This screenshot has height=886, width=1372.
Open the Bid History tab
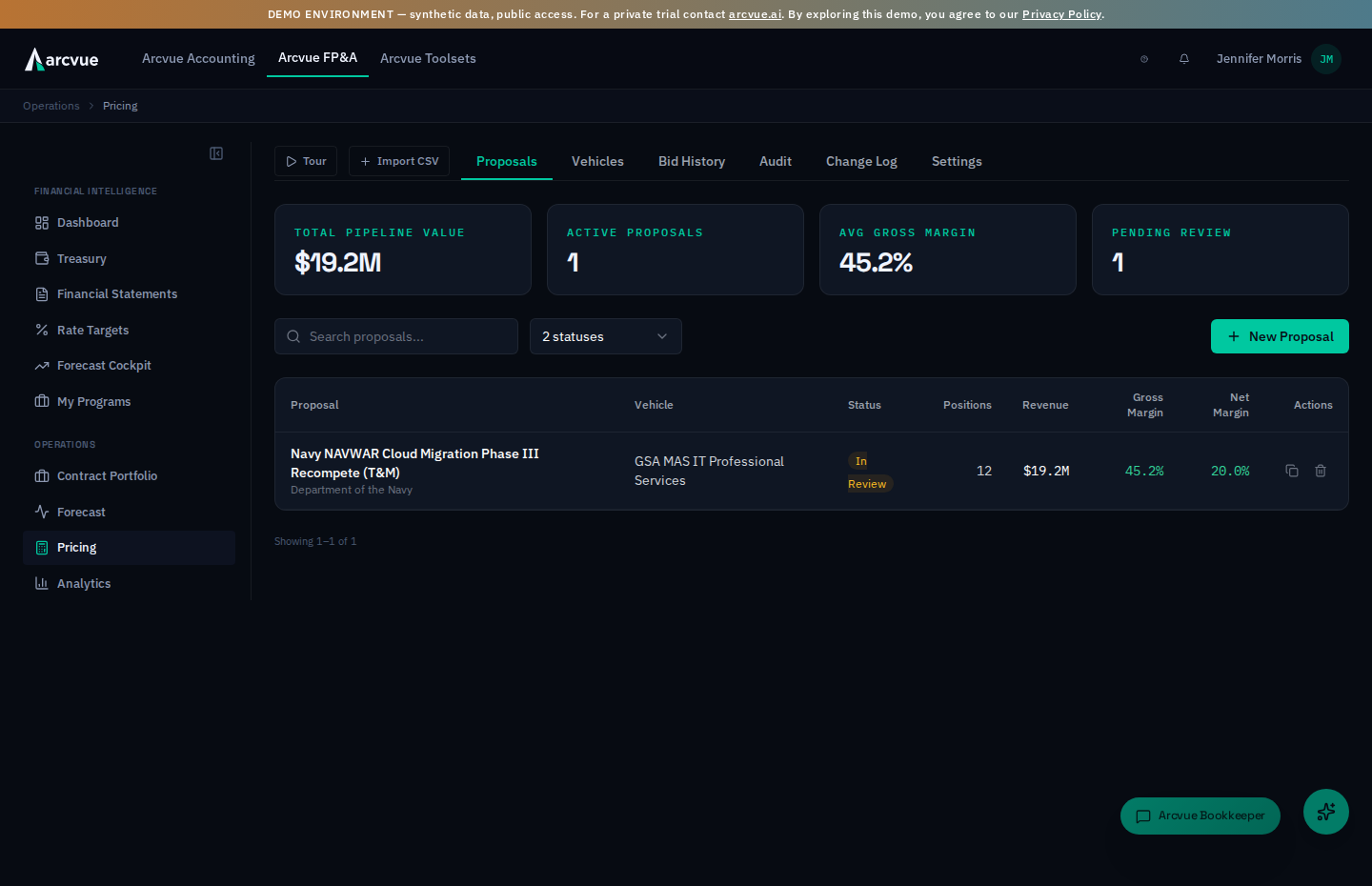point(692,162)
